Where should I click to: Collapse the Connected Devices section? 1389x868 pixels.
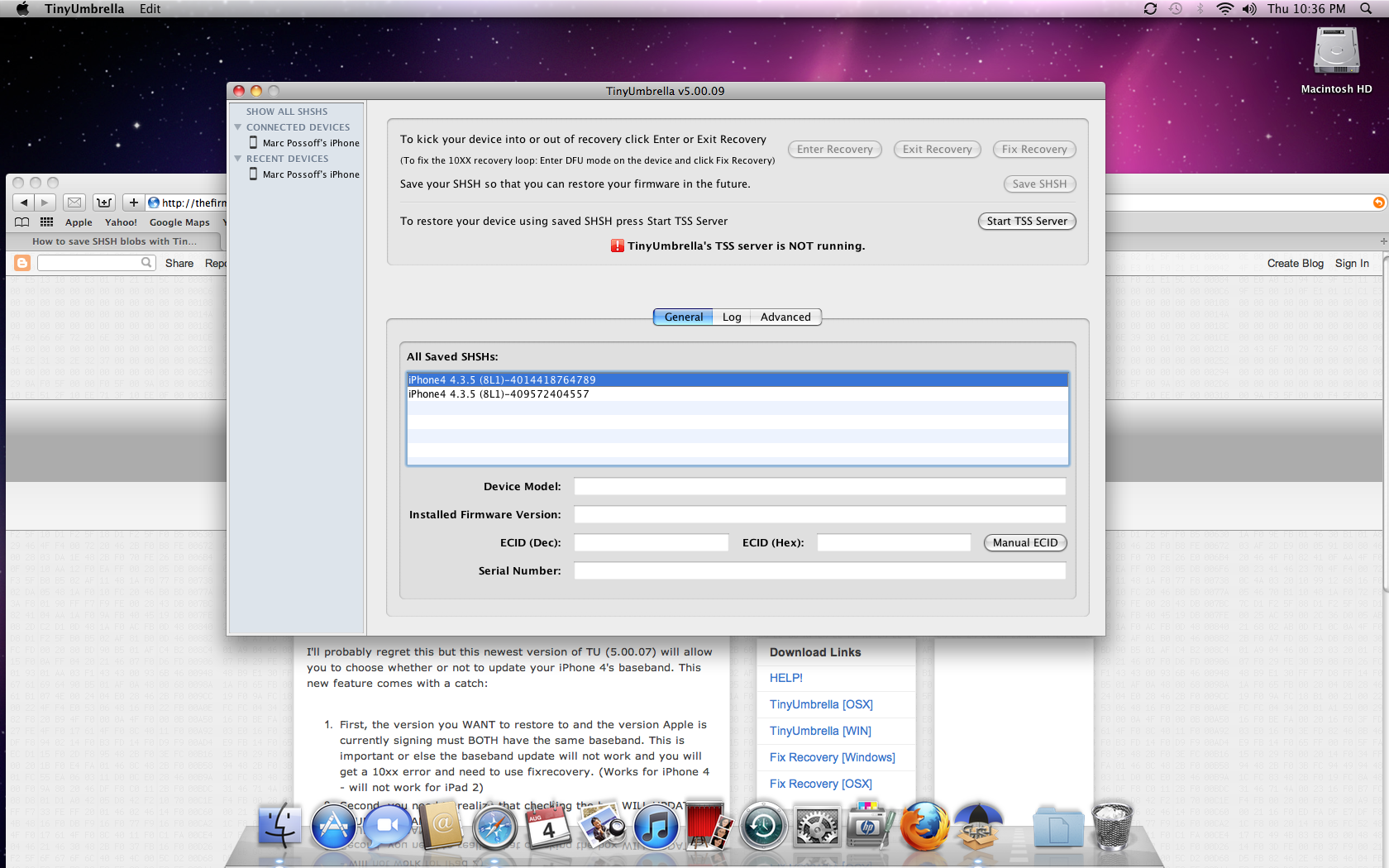pyautogui.click(x=238, y=127)
